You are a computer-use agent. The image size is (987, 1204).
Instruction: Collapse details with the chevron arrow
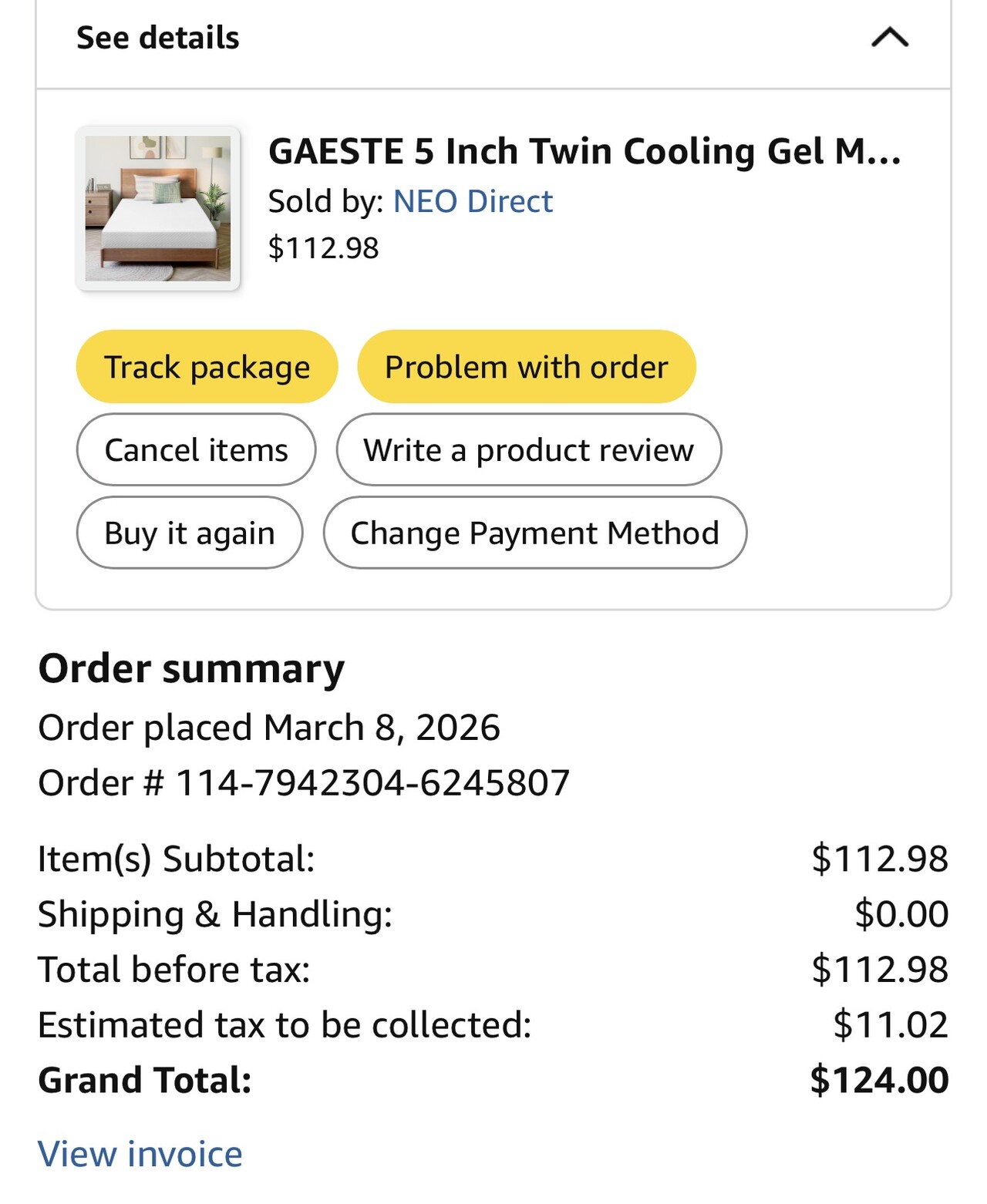(x=890, y=38)
